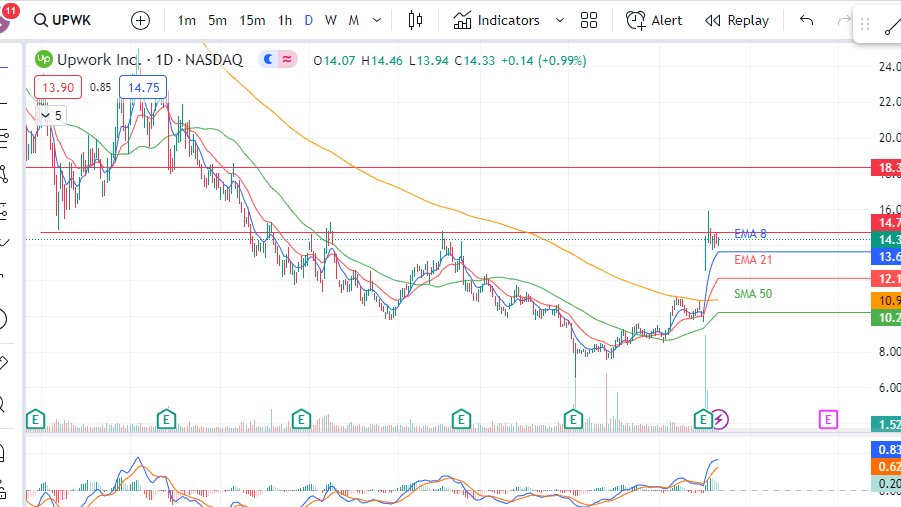Expand the timeframe interval dropdown chevron
Screen dimensions: 901x507
pos(377,21)
